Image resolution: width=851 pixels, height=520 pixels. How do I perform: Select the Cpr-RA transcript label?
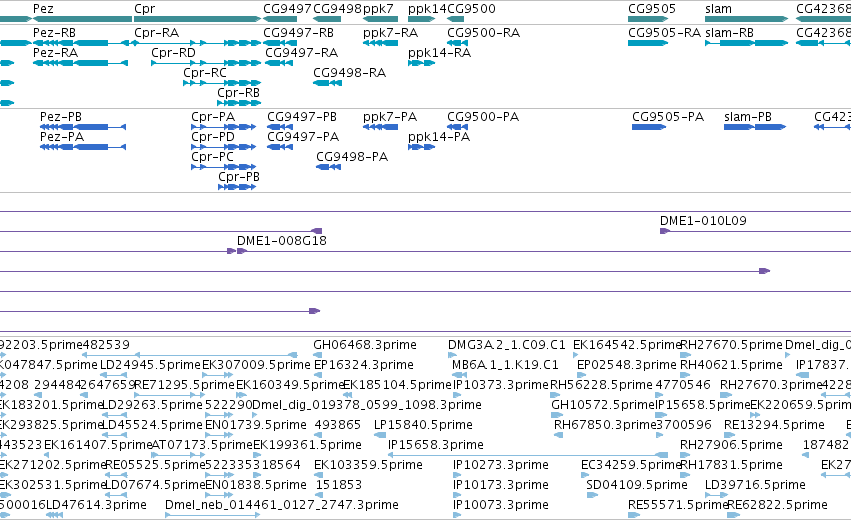[156, 33]
